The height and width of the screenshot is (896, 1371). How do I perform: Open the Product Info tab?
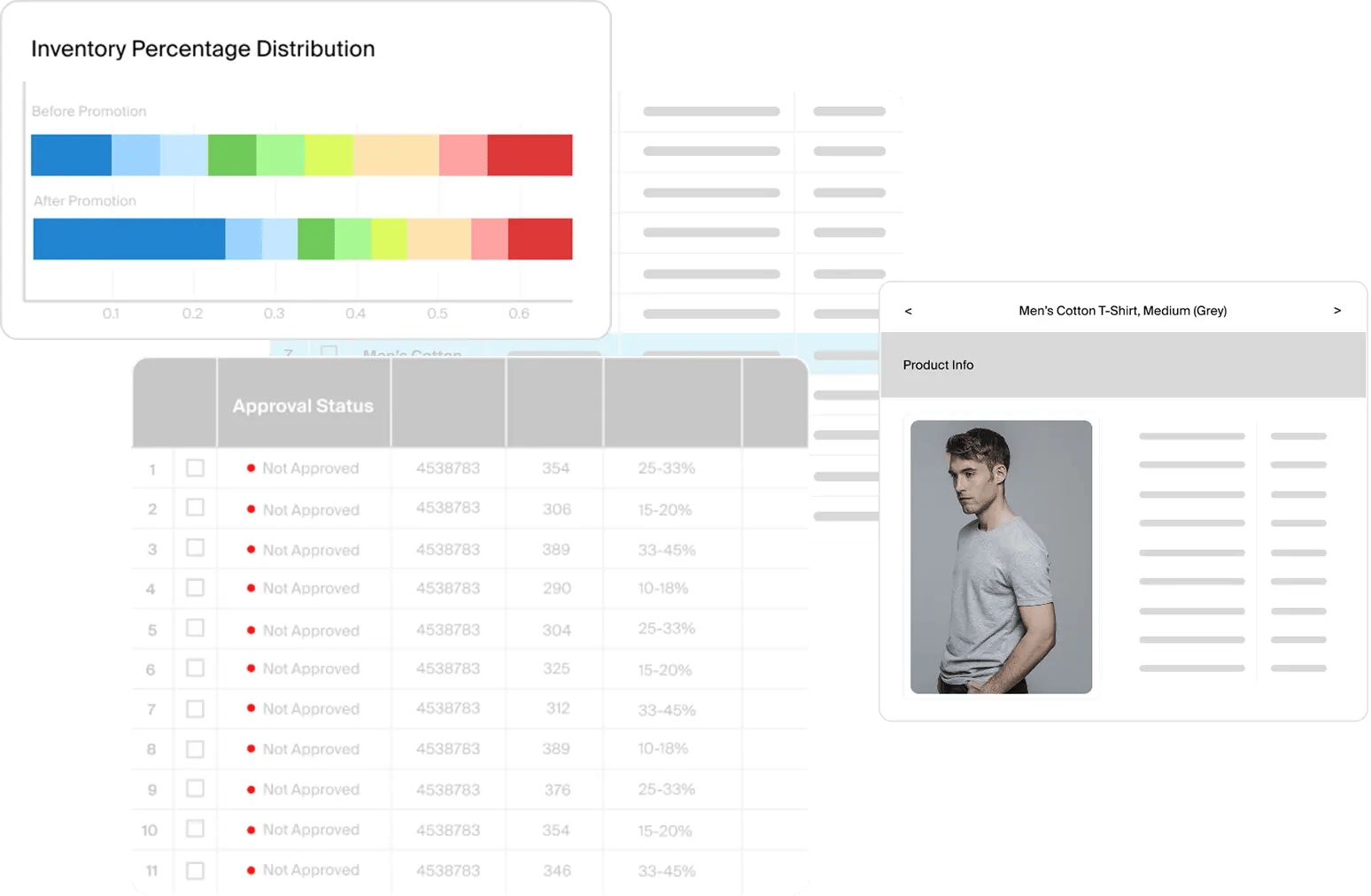pos(938,365)
